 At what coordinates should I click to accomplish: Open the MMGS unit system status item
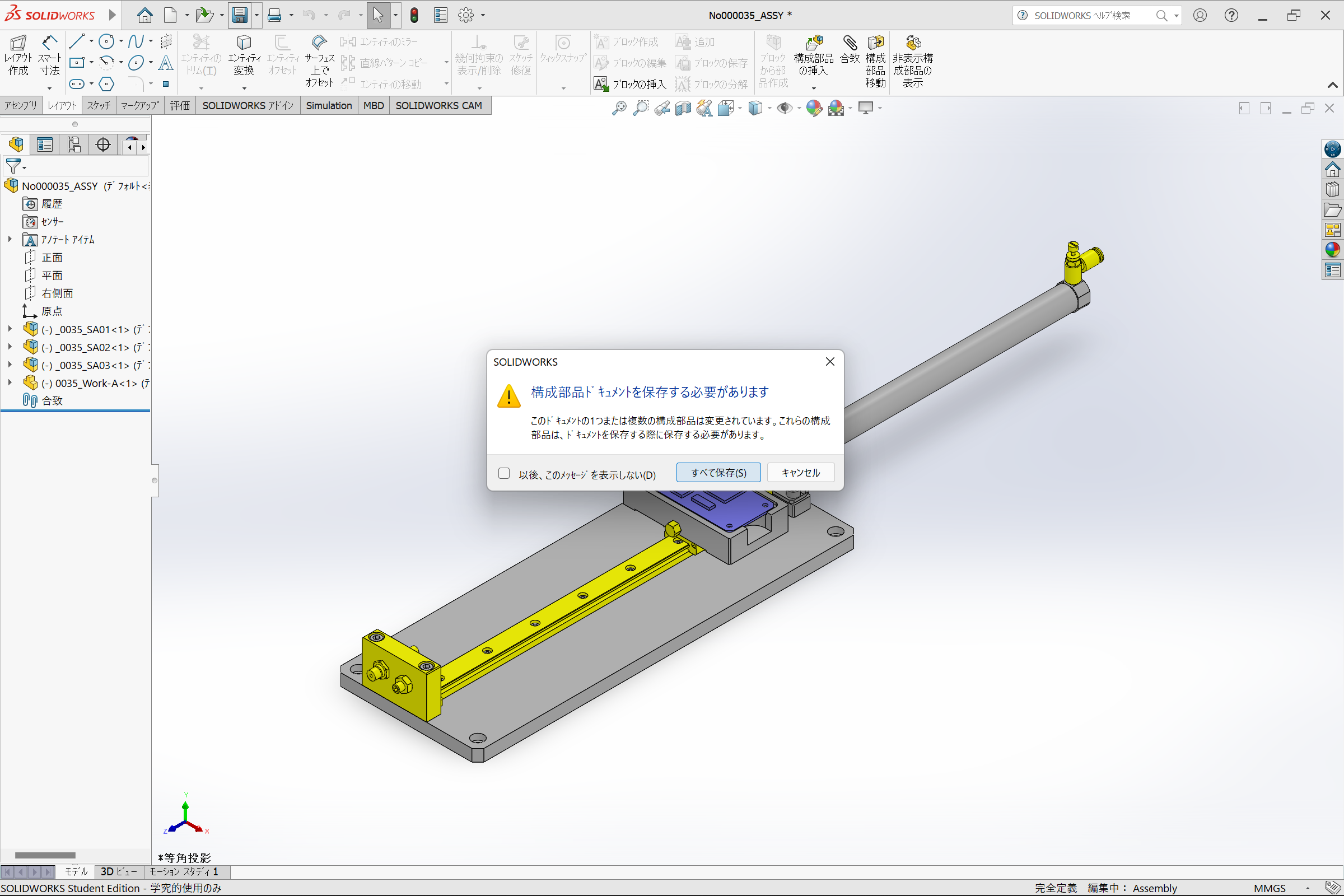pos(1269,888)
